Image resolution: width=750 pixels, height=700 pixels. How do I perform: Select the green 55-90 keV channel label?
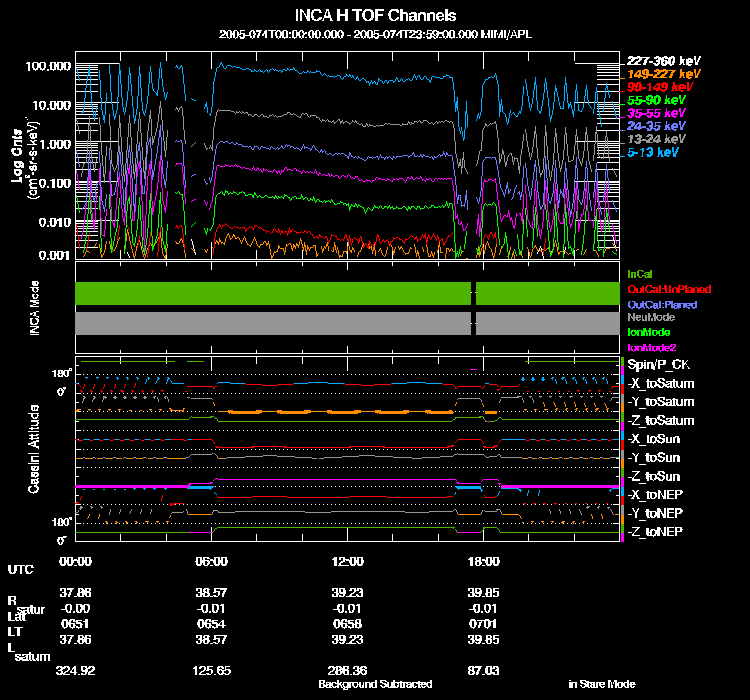(x=656, y=100)
